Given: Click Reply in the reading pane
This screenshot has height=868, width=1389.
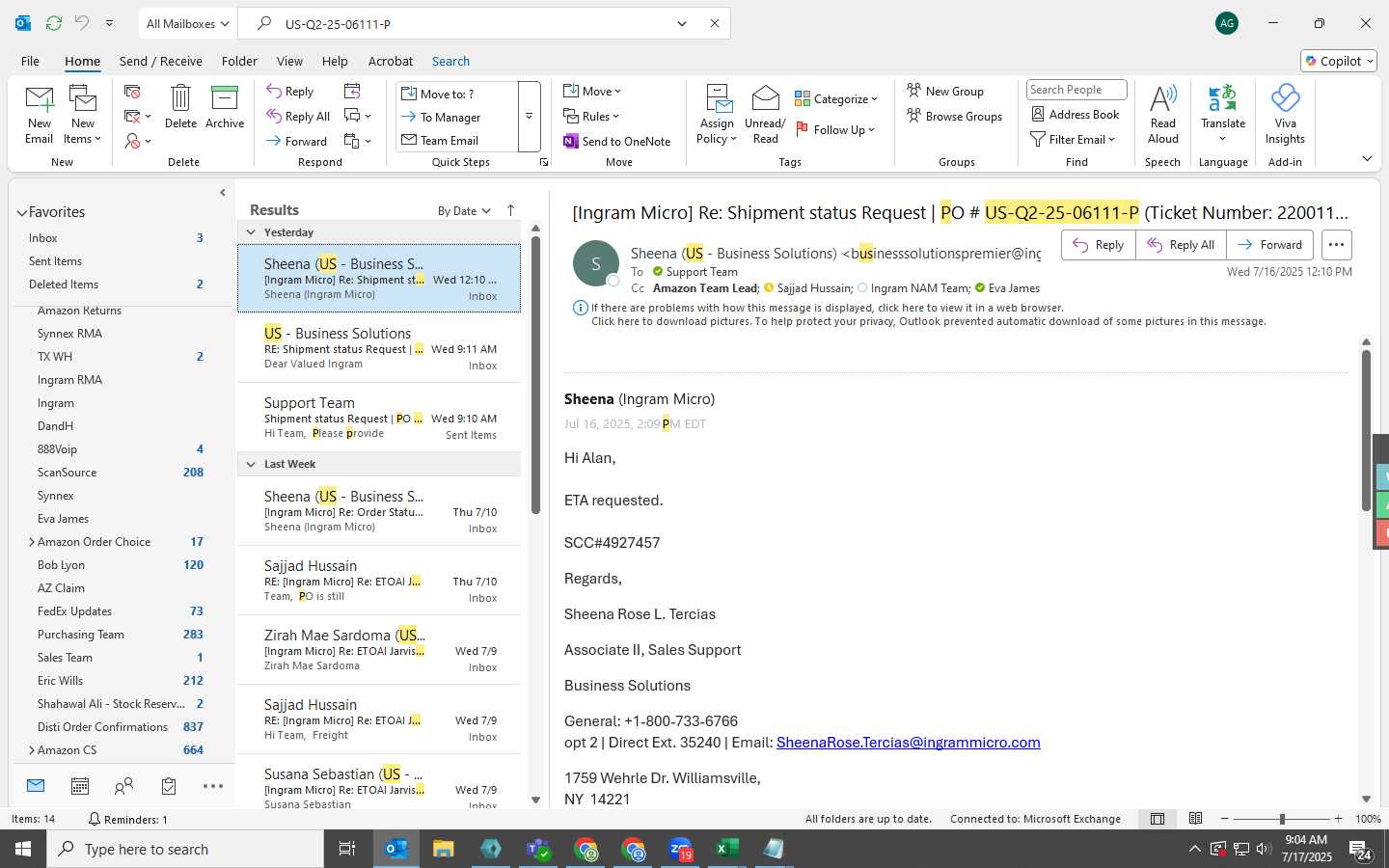Looking at the screenshot, I should [1099, 245].
